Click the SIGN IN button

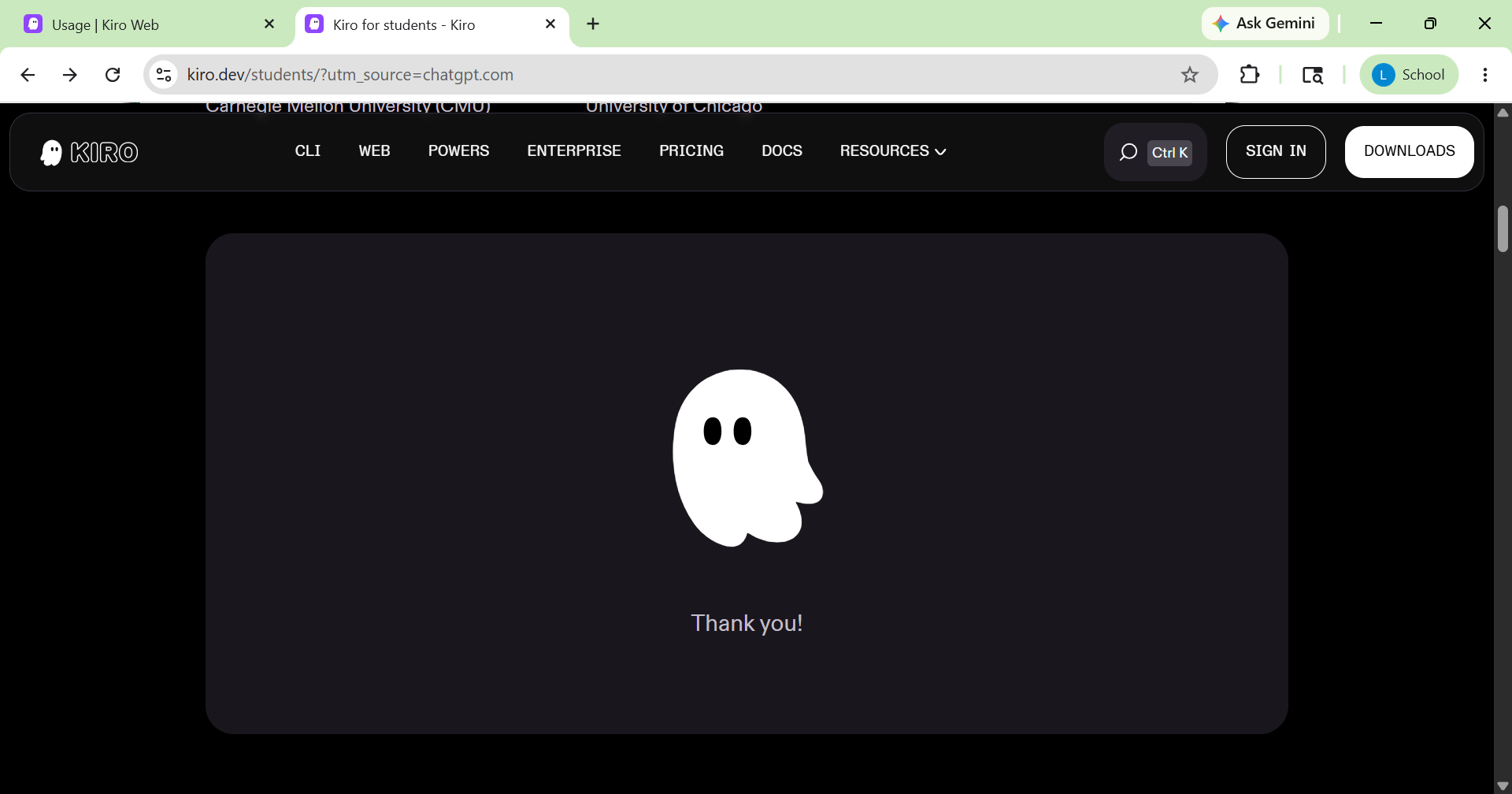(1276, 151)
